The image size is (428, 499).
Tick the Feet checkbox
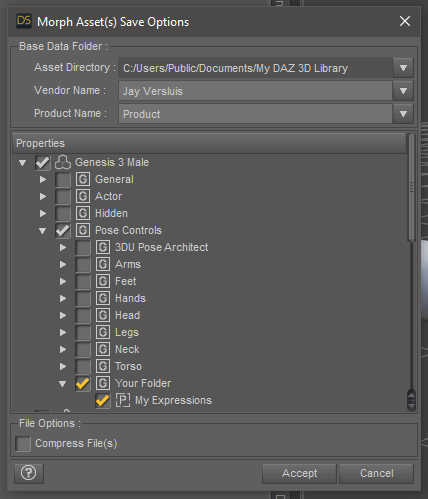pos(83,282)
